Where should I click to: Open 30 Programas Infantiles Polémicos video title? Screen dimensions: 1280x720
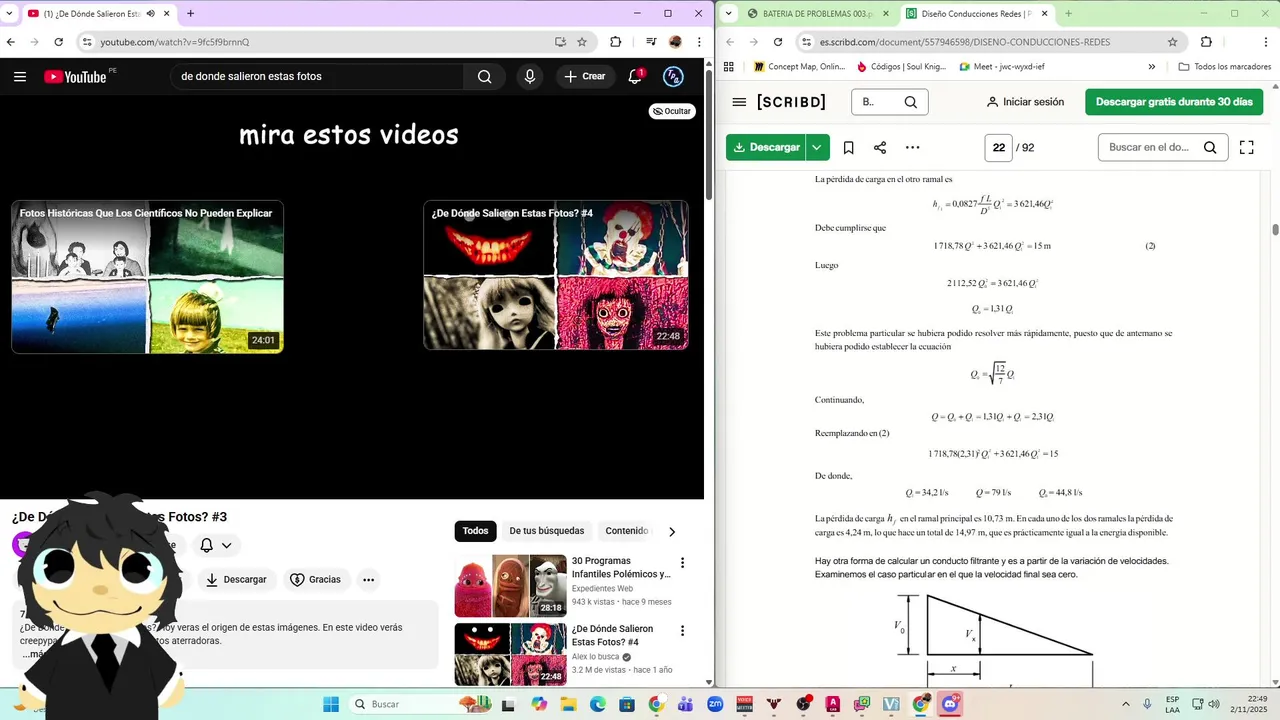[x=621, y=567]
